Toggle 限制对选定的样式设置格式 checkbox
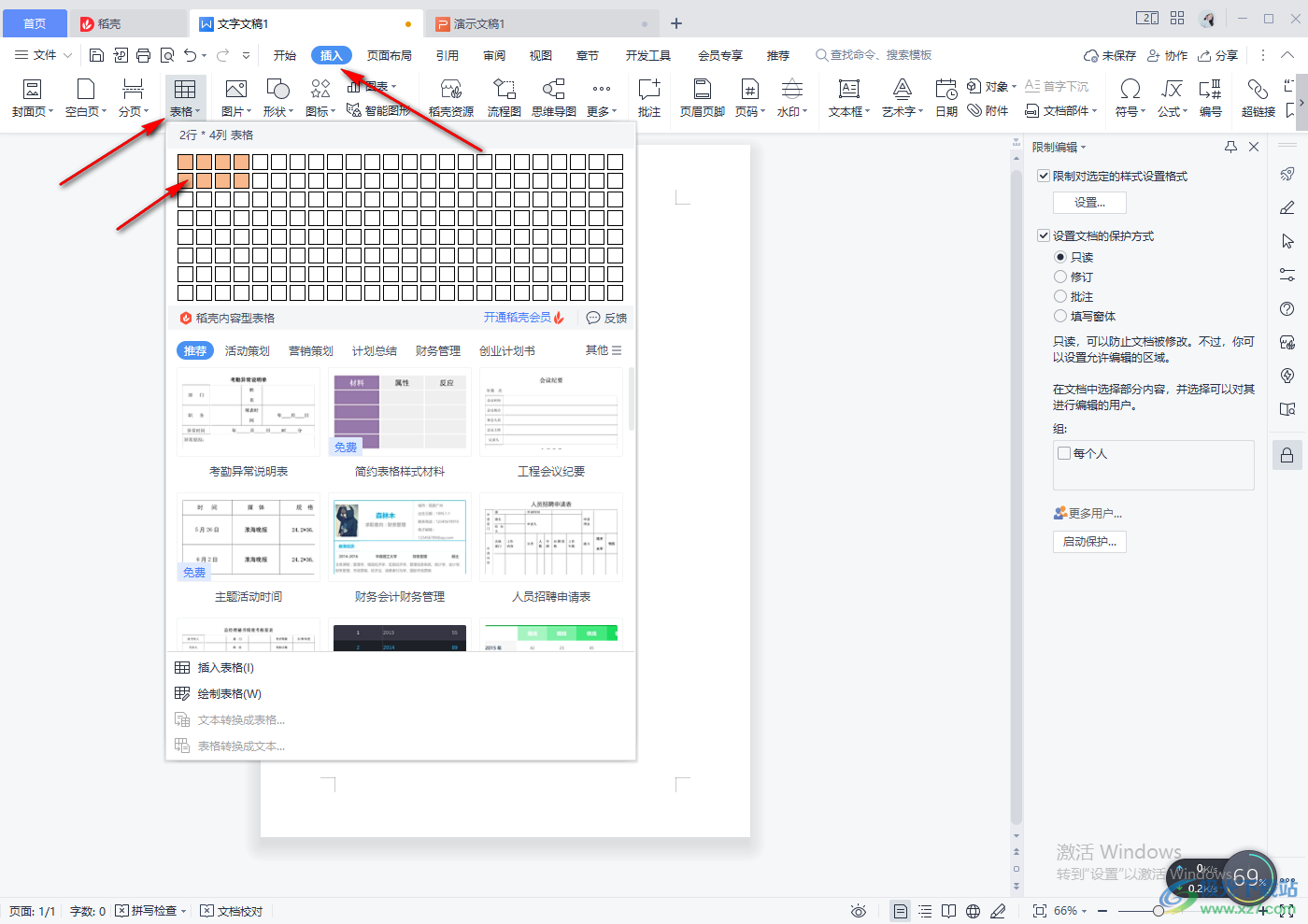Screen dimensions: 1308x924 pyautogui.click(x=1044, y=176)
